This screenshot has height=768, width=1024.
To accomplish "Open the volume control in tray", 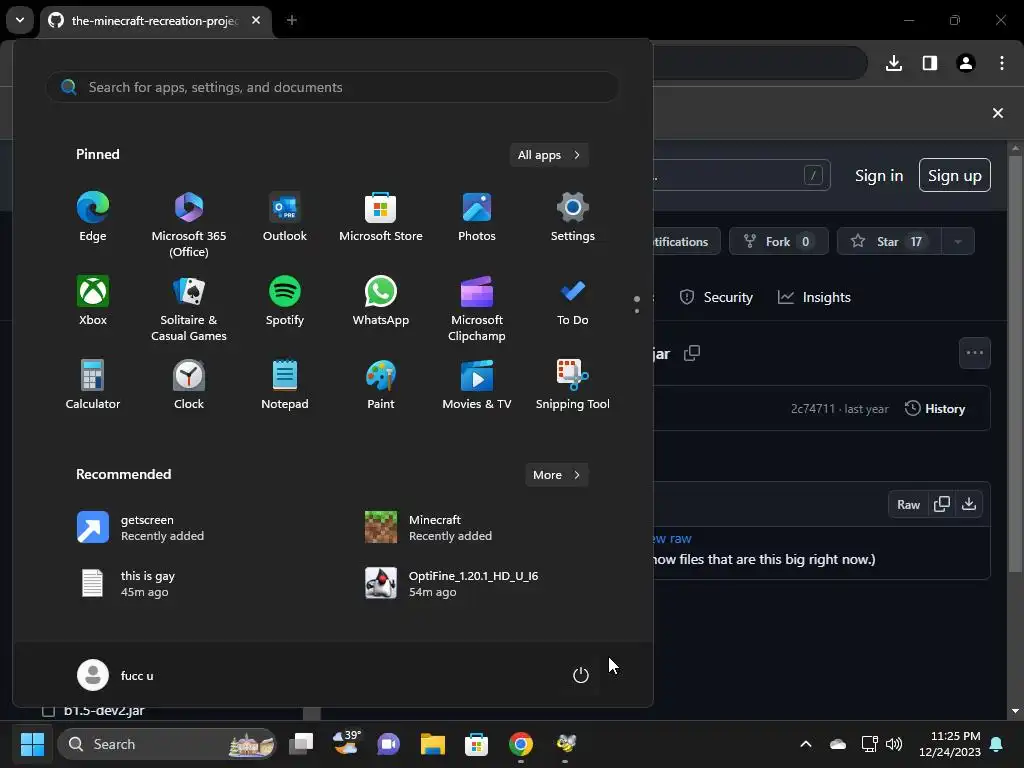I will click(894, 744).
